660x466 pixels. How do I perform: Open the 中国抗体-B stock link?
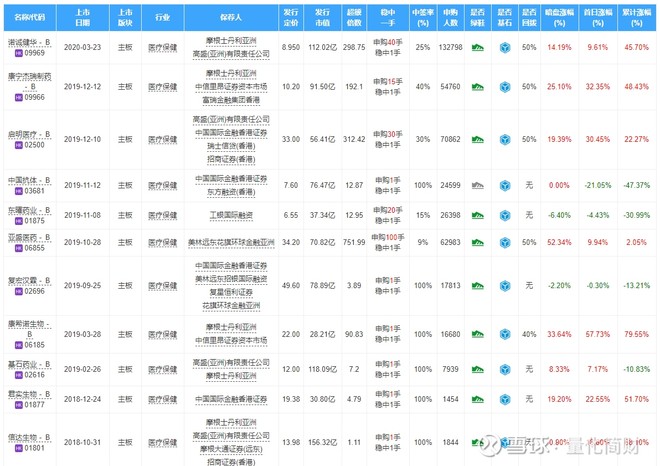click(x=29, y=180)
